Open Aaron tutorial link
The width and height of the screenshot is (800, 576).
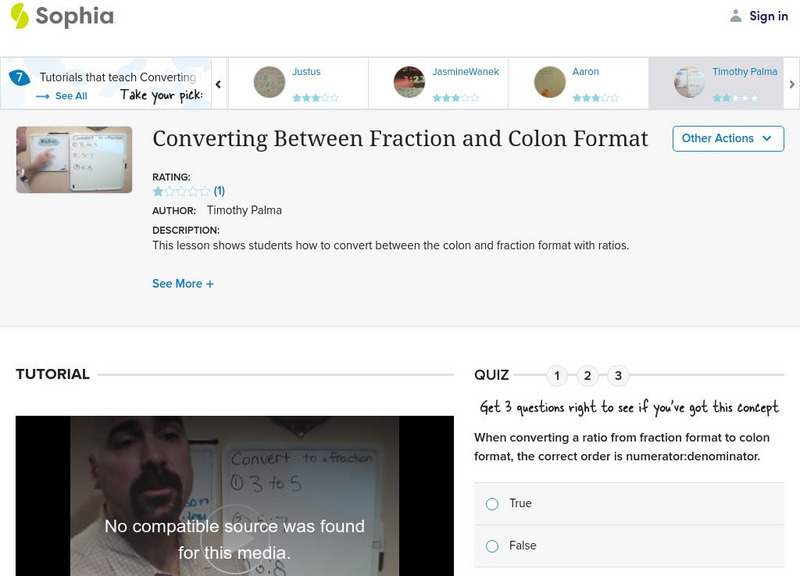tap(586, 72)
